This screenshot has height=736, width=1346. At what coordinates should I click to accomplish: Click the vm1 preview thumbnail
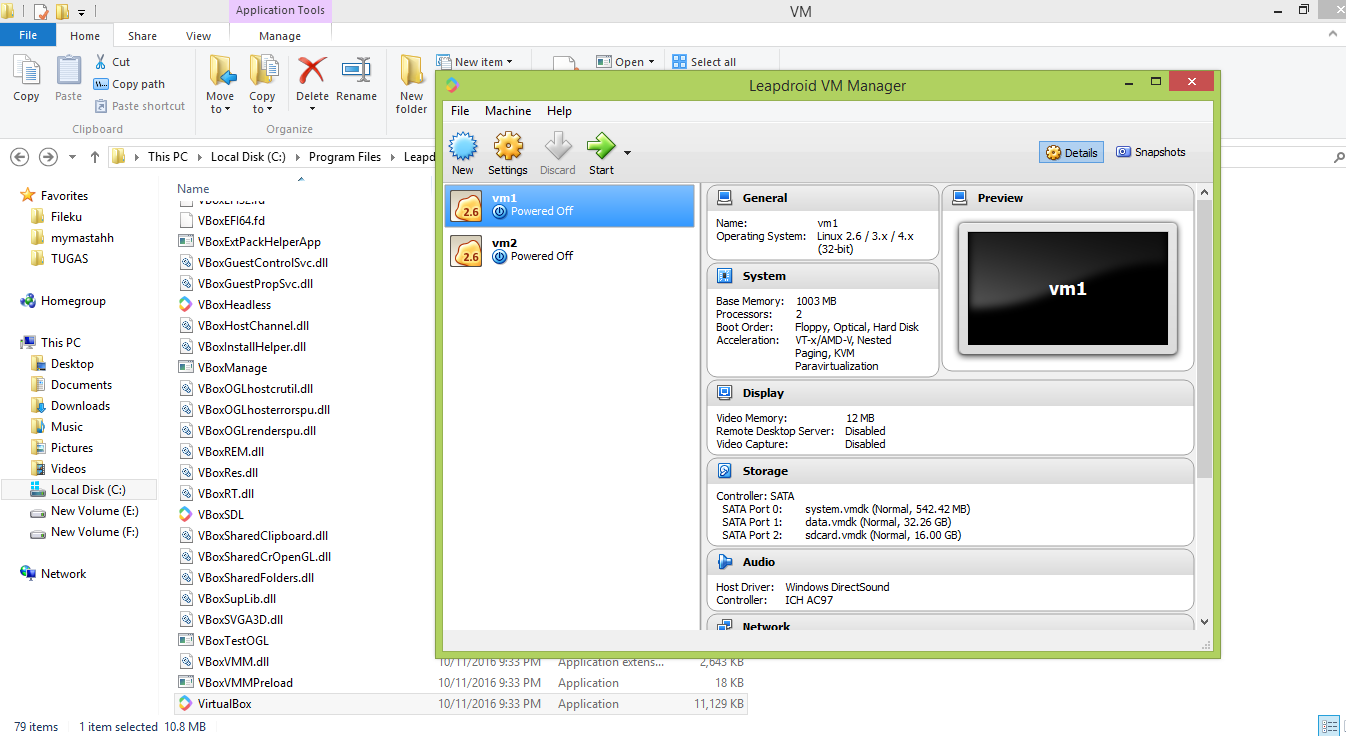(1067, 289)
